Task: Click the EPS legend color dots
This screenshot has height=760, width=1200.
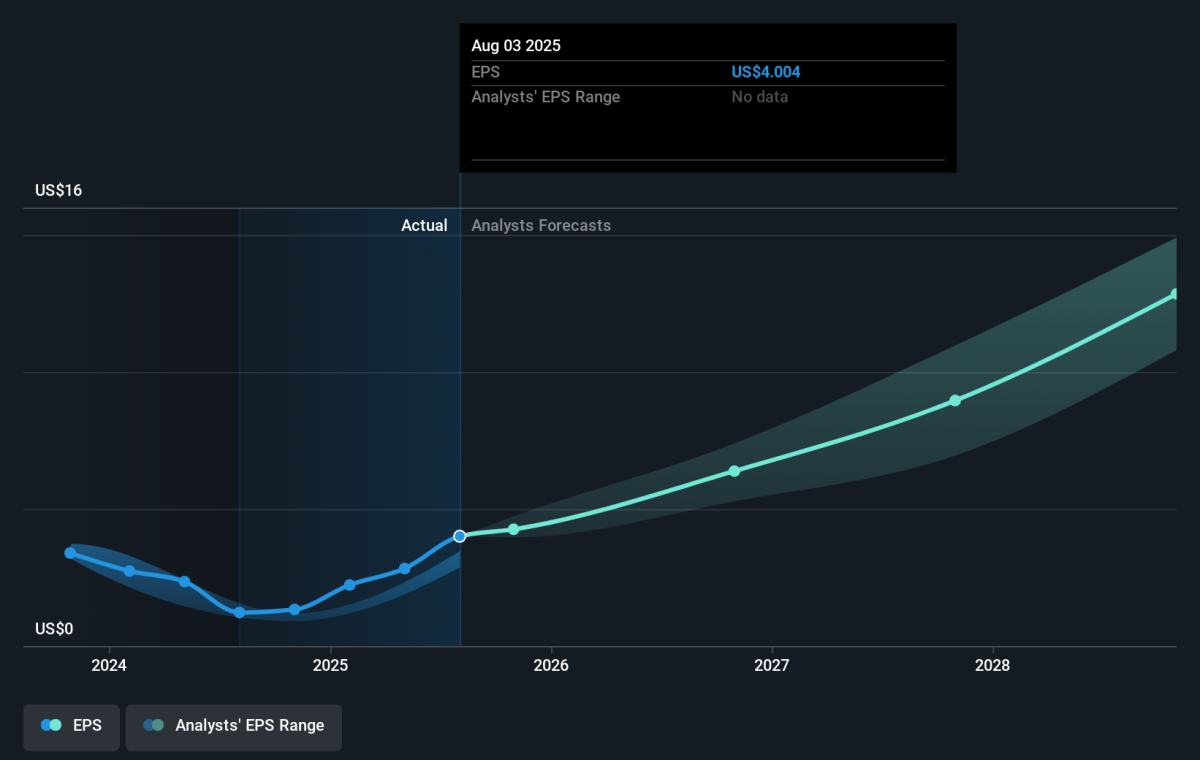Action: (52, 726)
